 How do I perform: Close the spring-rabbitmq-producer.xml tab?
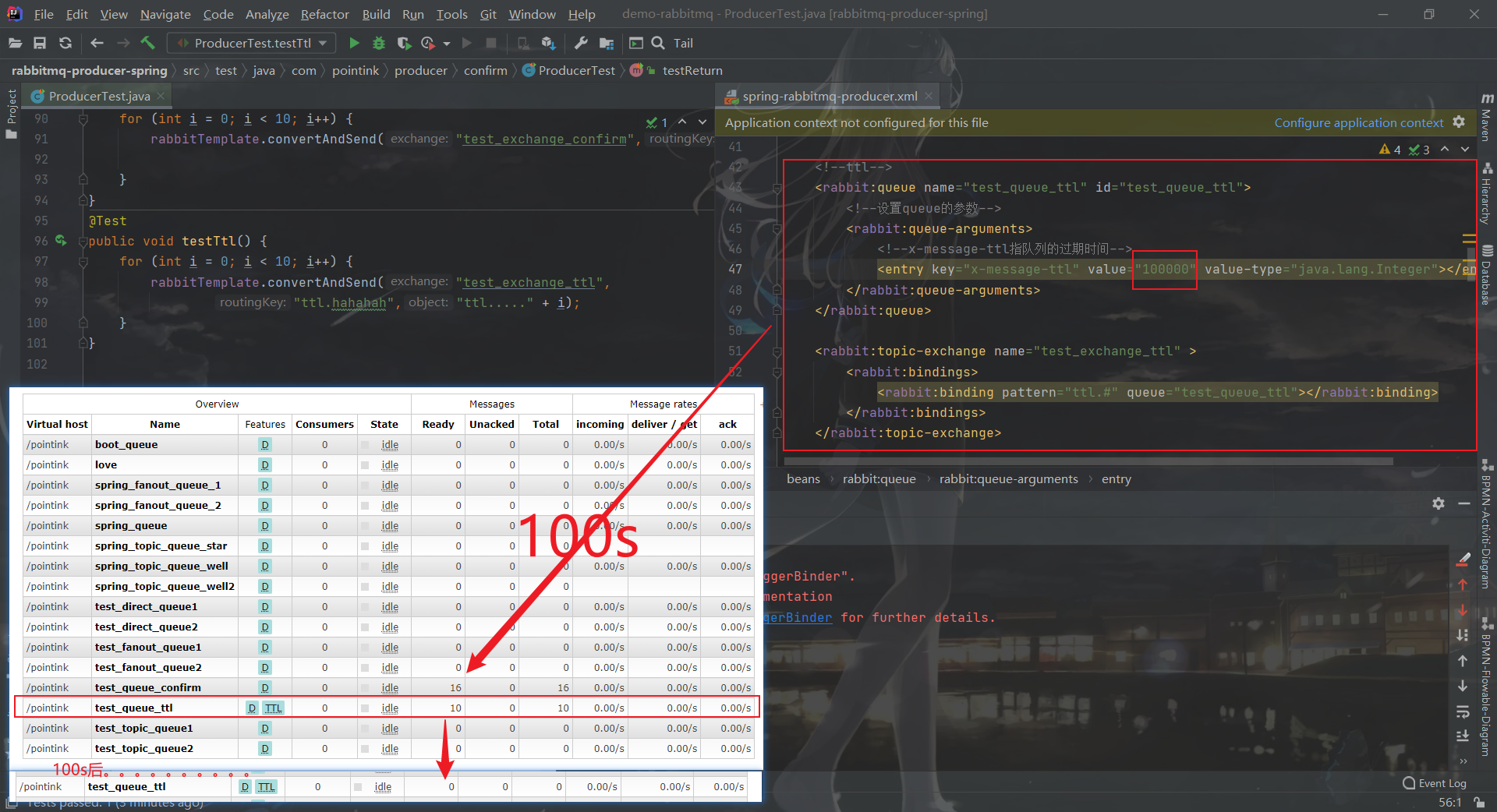tap(928, 96)
